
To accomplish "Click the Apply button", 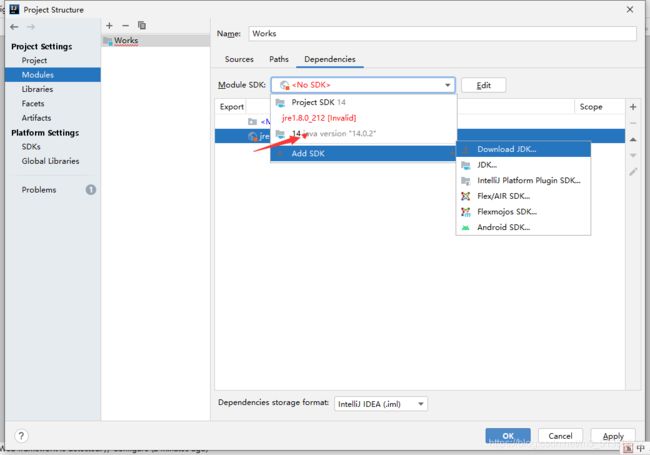I will [x=613, y=436].
